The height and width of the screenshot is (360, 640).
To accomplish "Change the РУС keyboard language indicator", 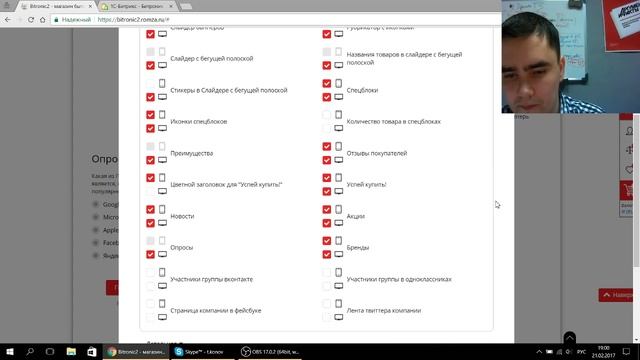I will 582,351.
